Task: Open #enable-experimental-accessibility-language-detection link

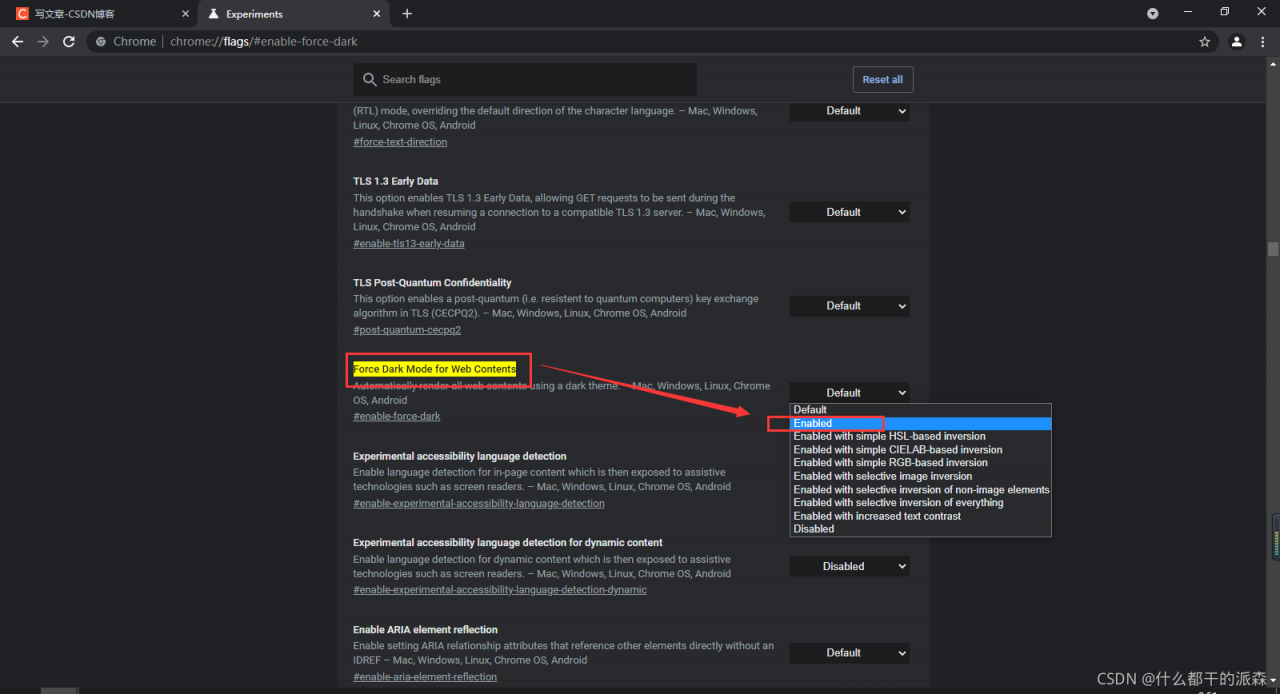Action: [x=479, y=504]
